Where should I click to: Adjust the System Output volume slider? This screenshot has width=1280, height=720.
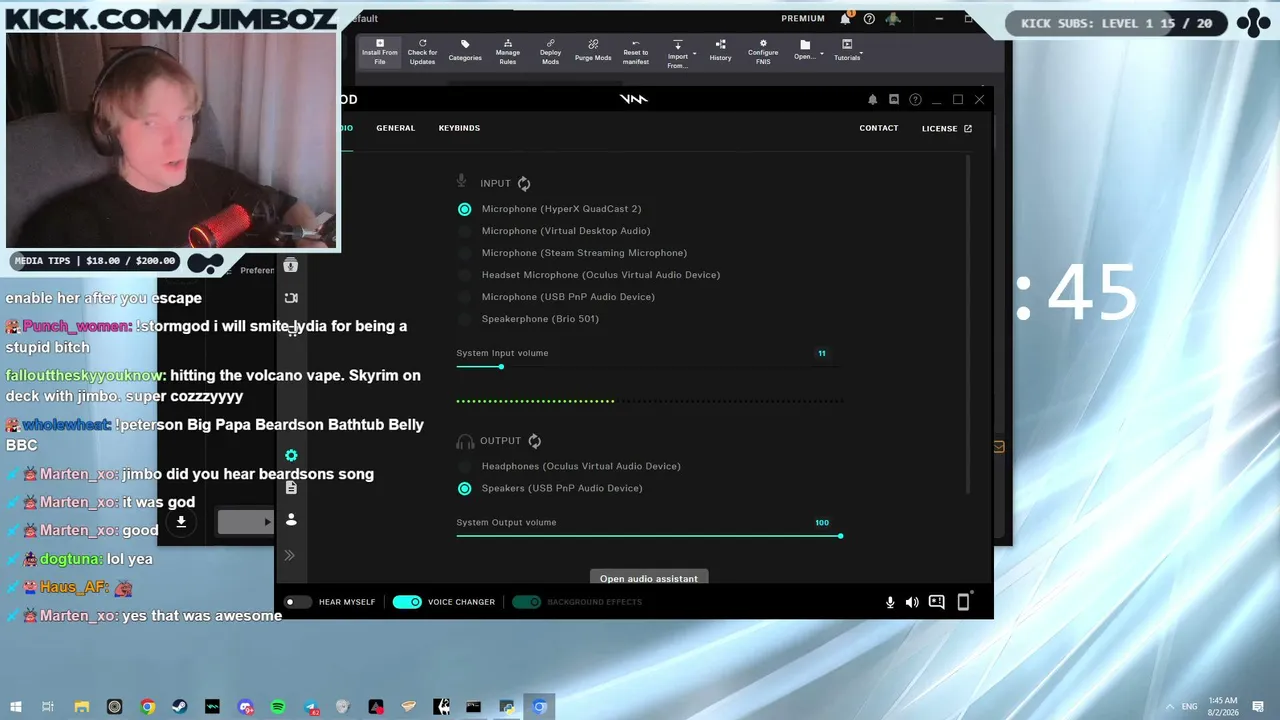(648, 536)
